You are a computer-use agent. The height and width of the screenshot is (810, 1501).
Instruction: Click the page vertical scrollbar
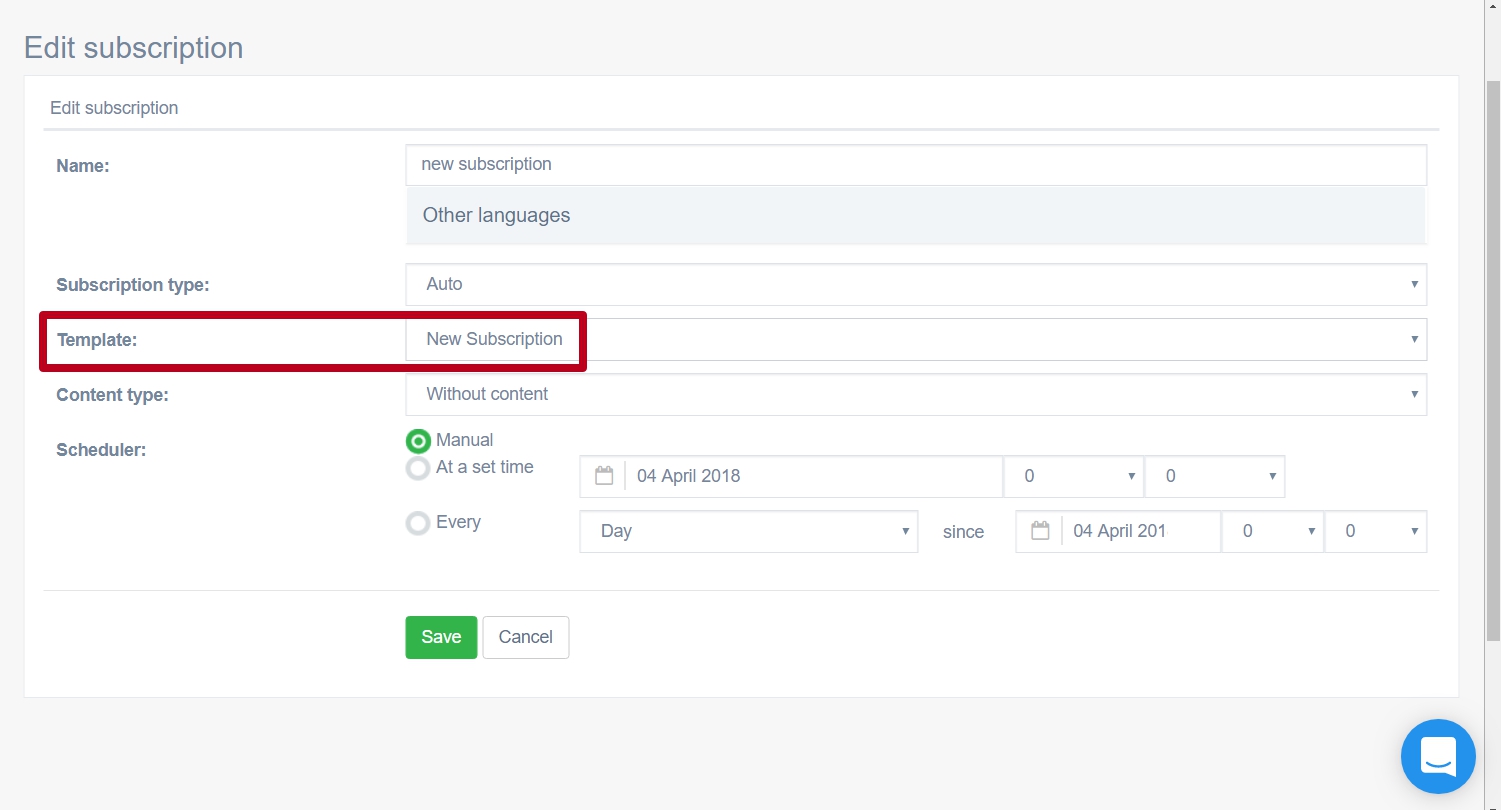click(1493, 360)
